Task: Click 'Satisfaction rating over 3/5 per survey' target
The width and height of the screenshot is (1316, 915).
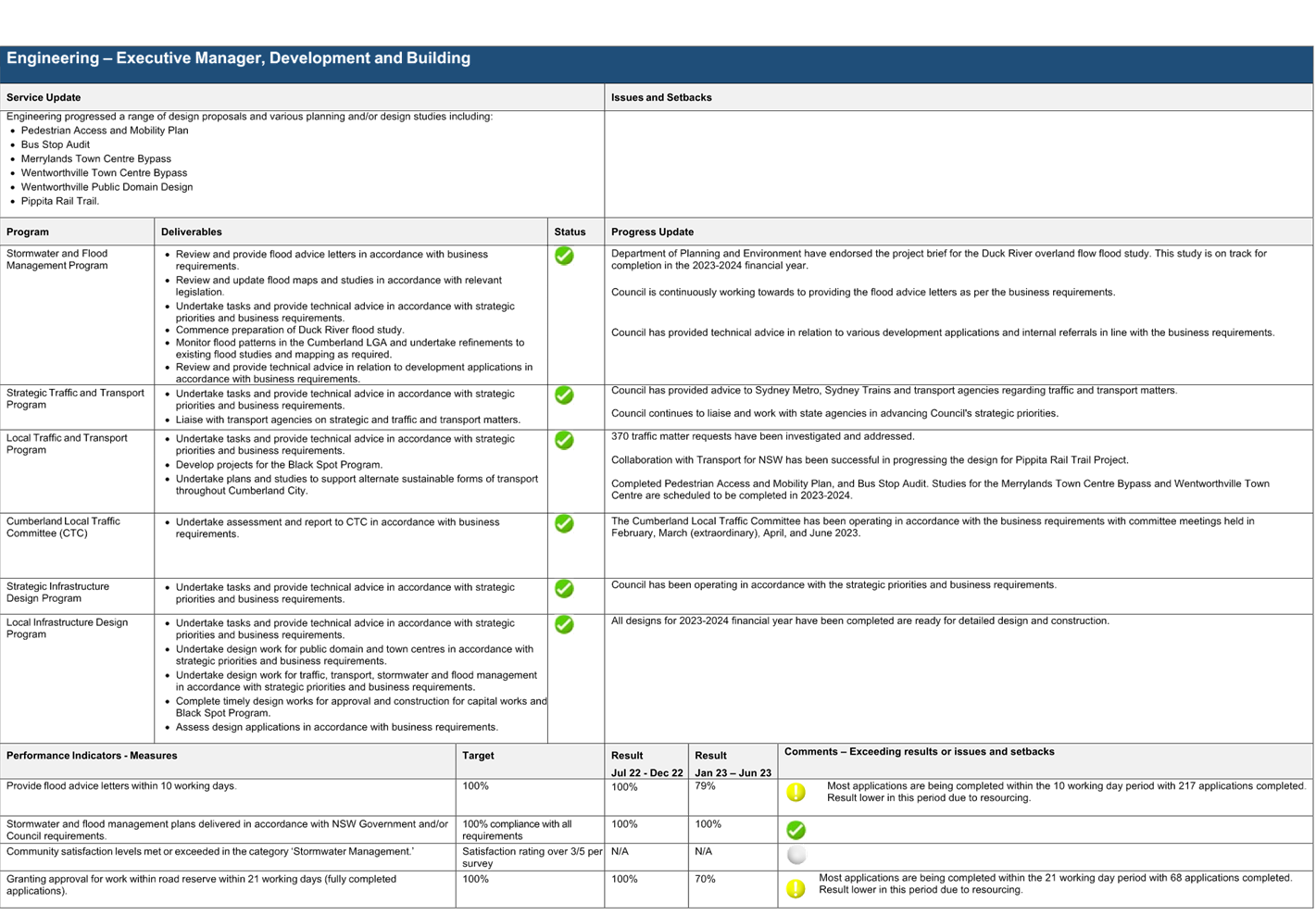Action: (x=532, y=858)
